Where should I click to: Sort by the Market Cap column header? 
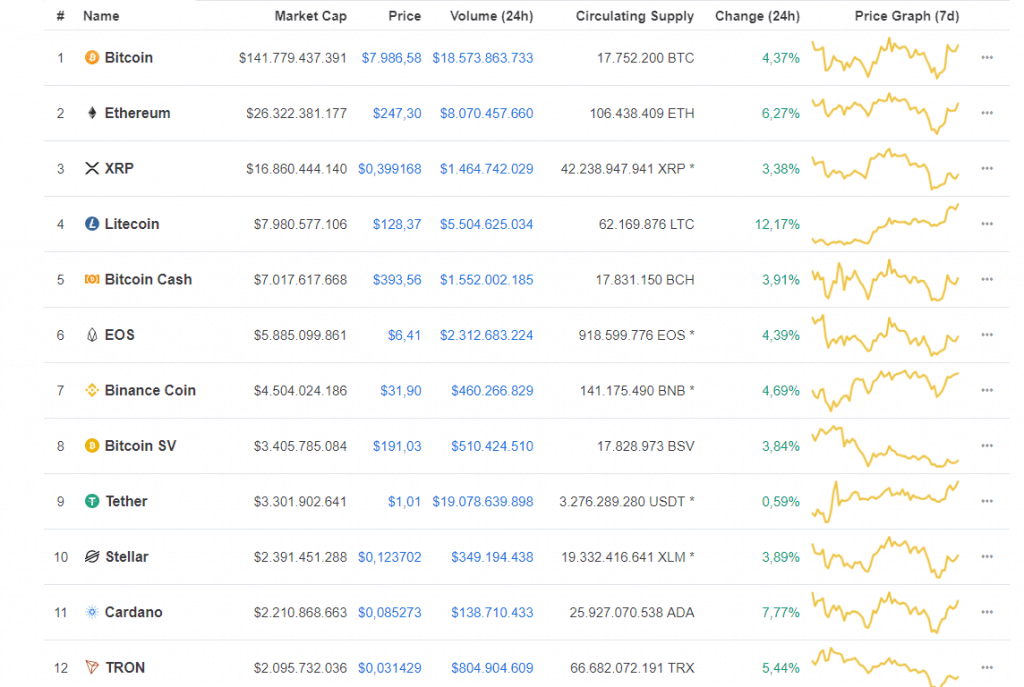coord(310,16)
